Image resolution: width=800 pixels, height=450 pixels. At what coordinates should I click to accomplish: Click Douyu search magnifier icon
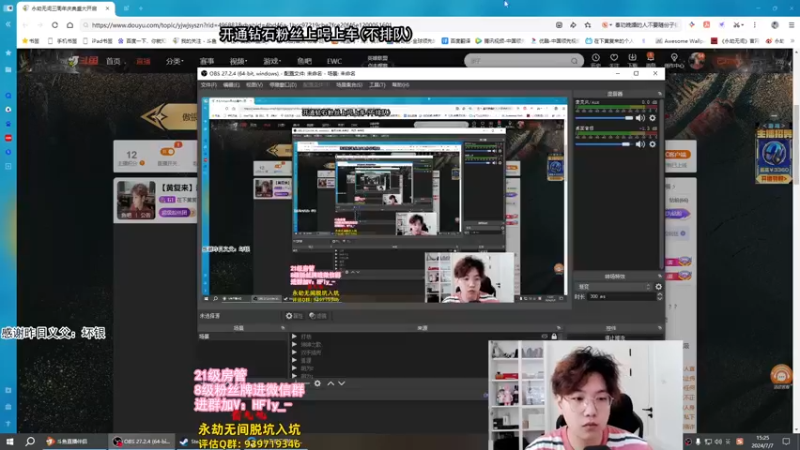coord(574,61)
